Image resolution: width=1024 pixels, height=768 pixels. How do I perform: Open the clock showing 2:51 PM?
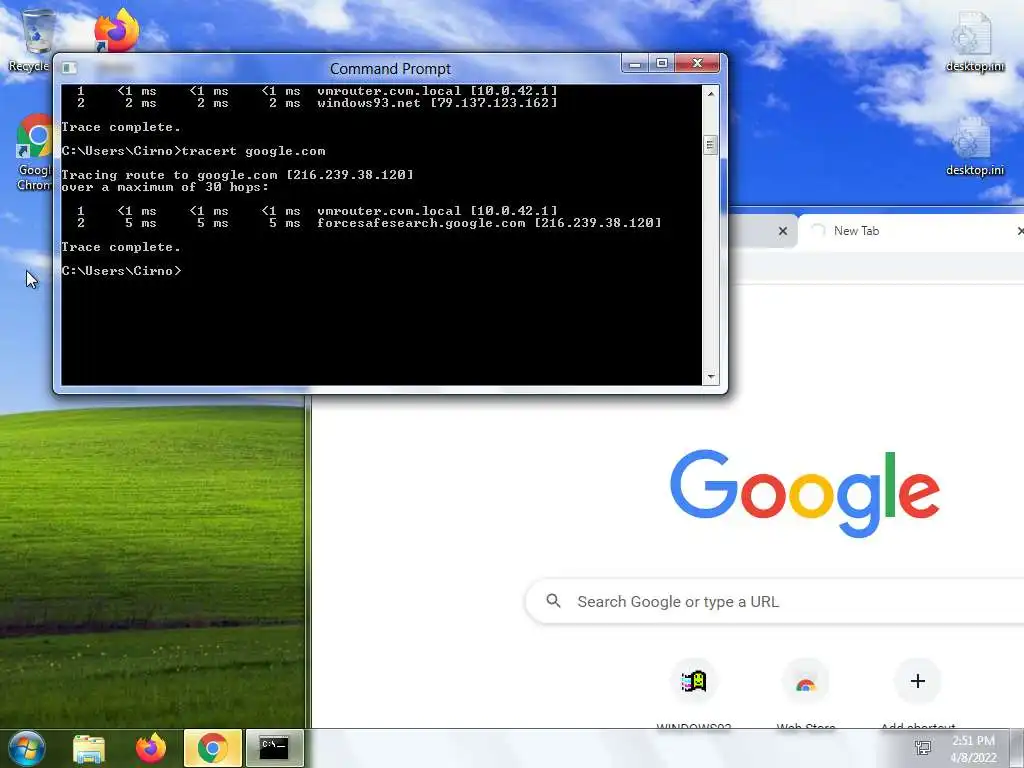973,748
